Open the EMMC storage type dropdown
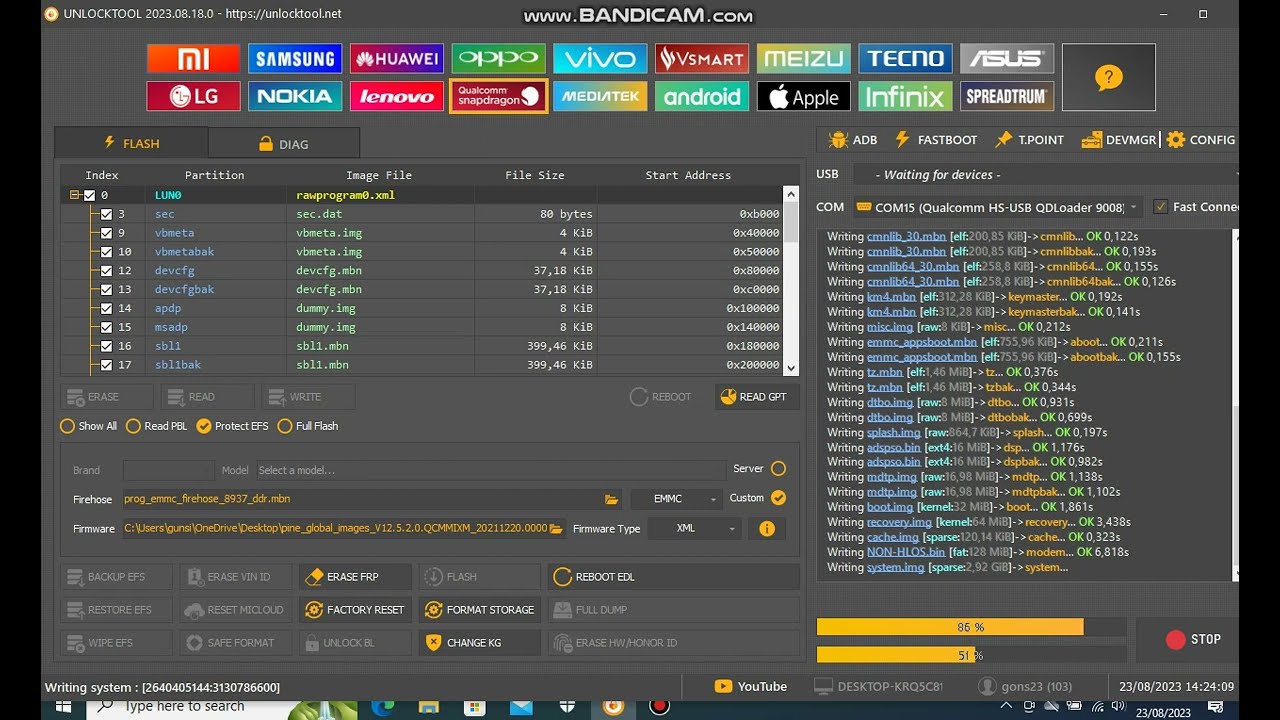Image resolution: width=1280 pixels, height=720 pixels. point(676,499)
